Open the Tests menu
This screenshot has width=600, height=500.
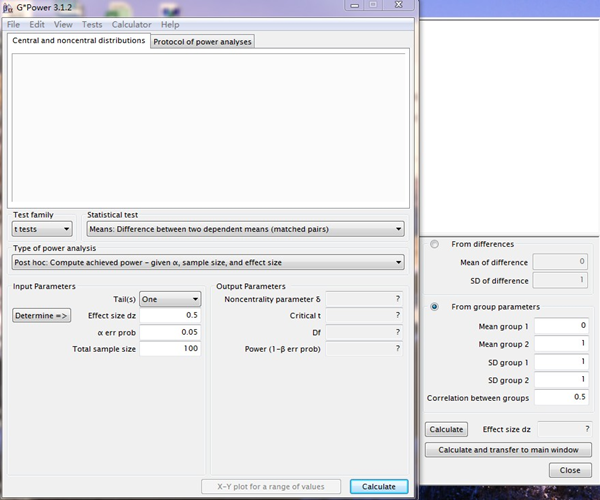pyautogui.click(x=92, y=24)
